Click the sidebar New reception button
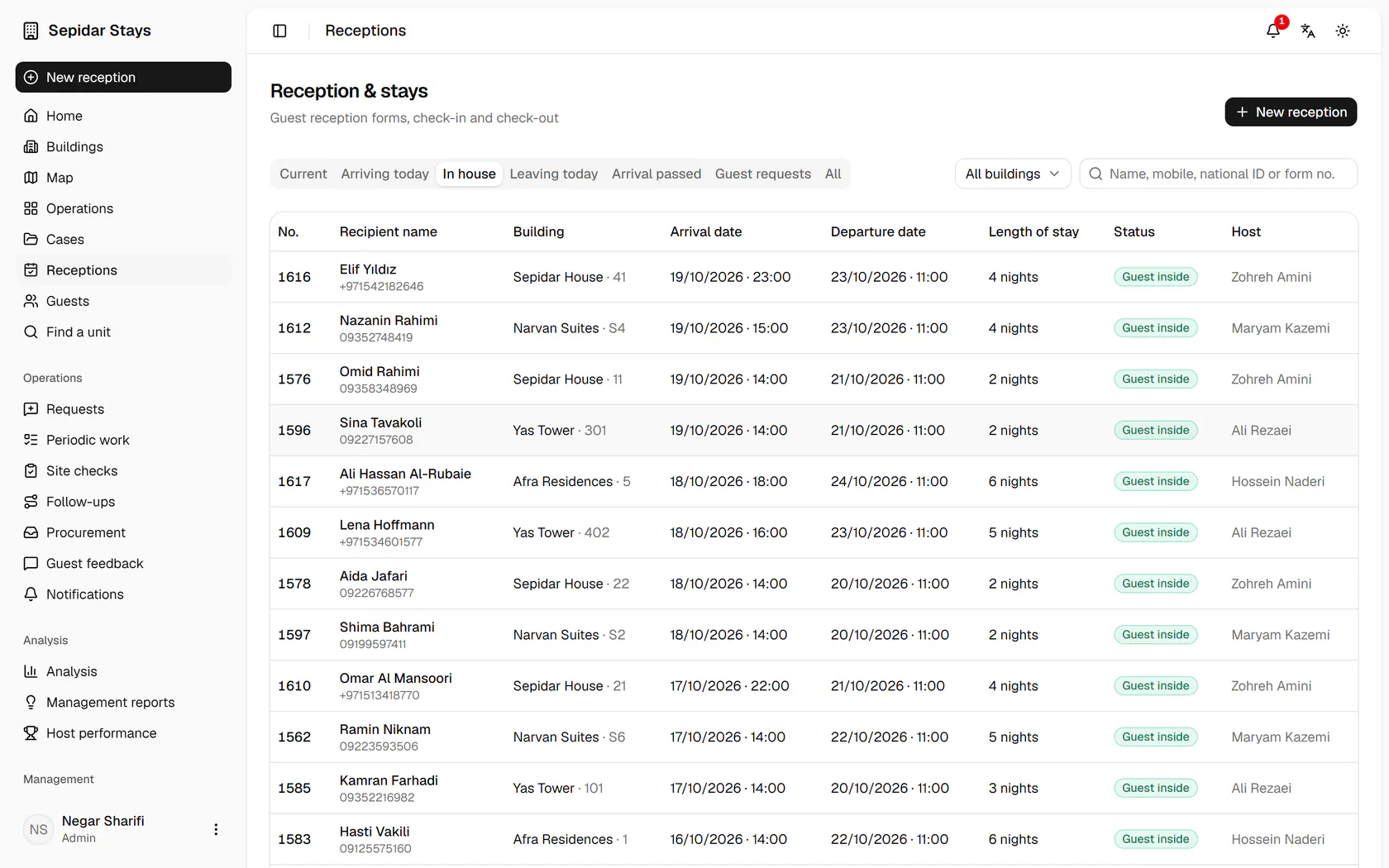The image size is (1389, 868). 123,77
